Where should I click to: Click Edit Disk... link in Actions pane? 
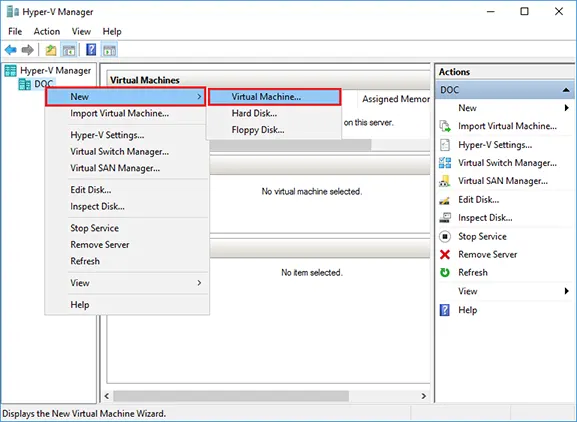click(479, 200)
